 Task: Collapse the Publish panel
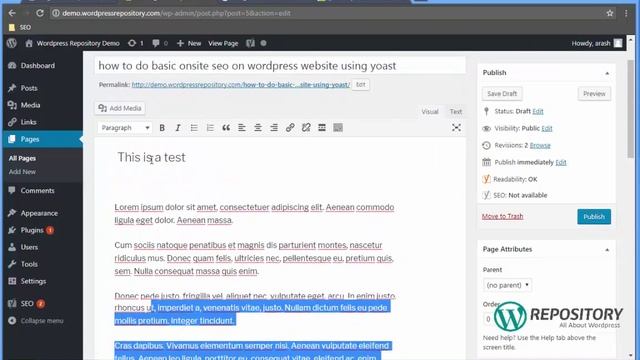607,73
